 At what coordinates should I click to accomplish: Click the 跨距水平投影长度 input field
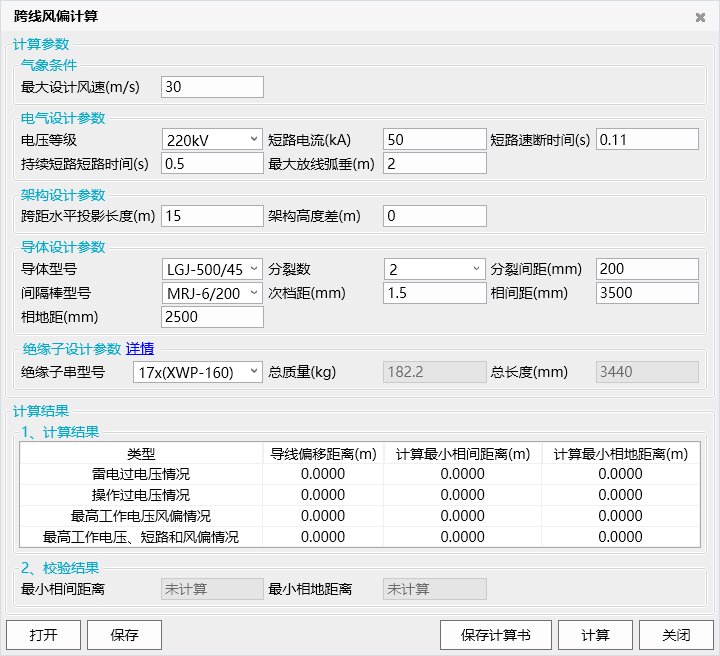(212, 215)
